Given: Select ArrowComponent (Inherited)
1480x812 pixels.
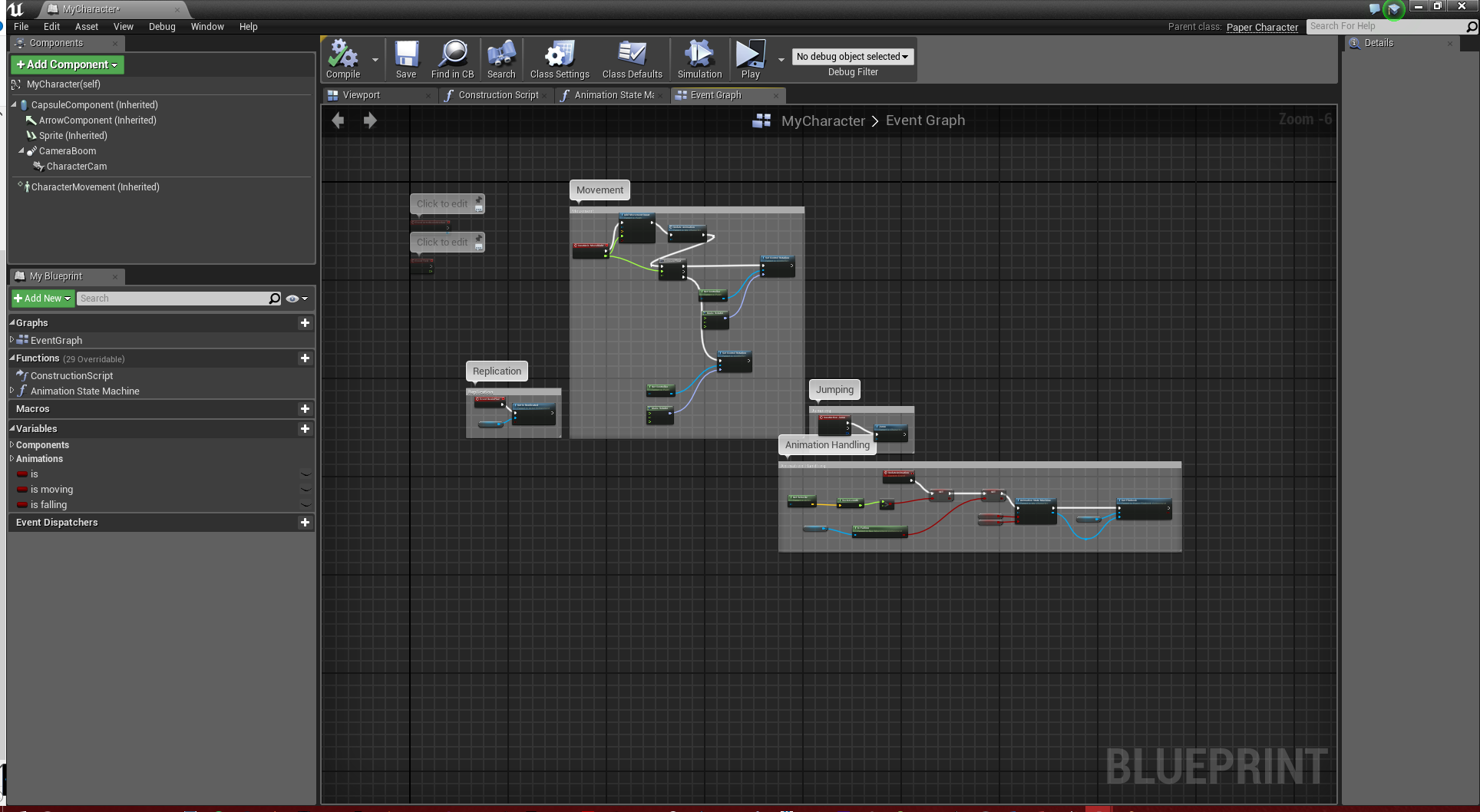Looking at the screenshot, I should tap(97, 120).
